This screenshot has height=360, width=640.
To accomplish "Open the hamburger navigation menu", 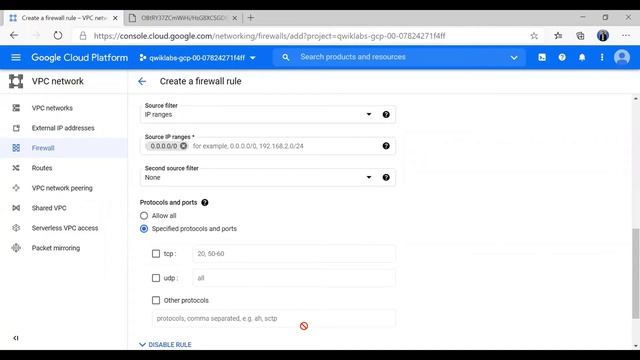I will point(16,58).
